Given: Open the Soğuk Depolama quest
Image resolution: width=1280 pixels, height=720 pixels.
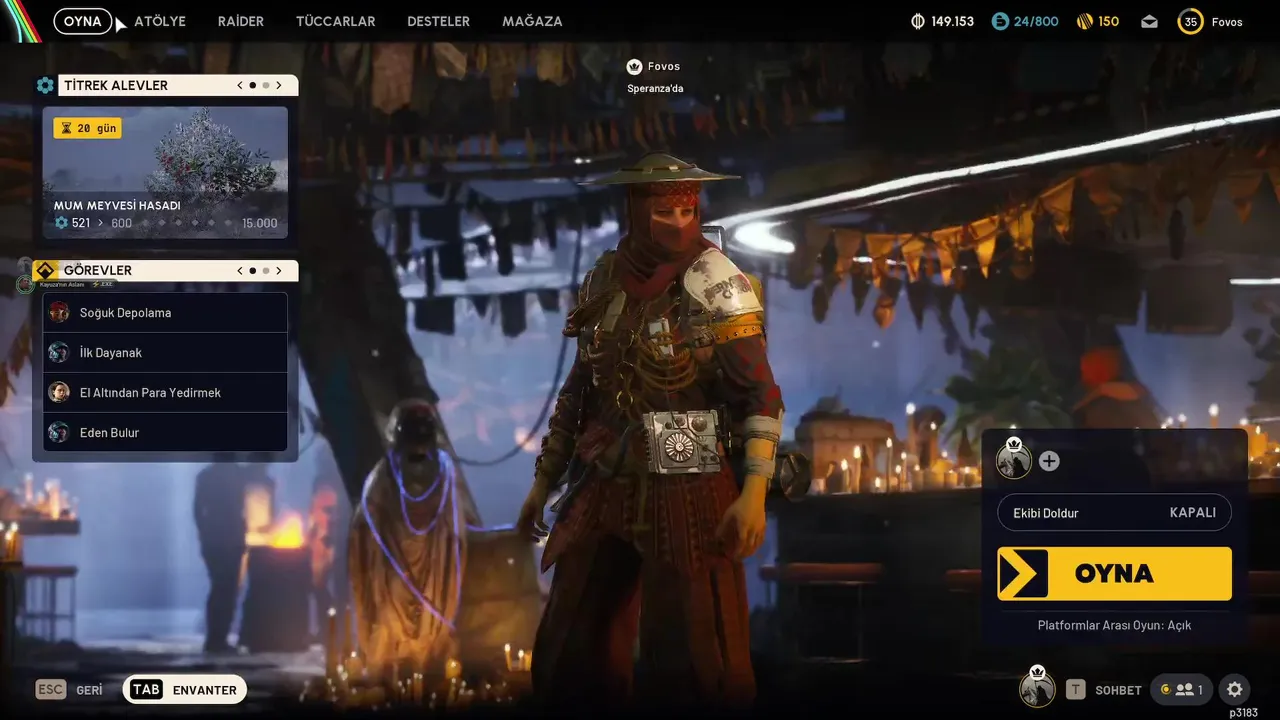Looking at the screenshot, I should (165, 312).
